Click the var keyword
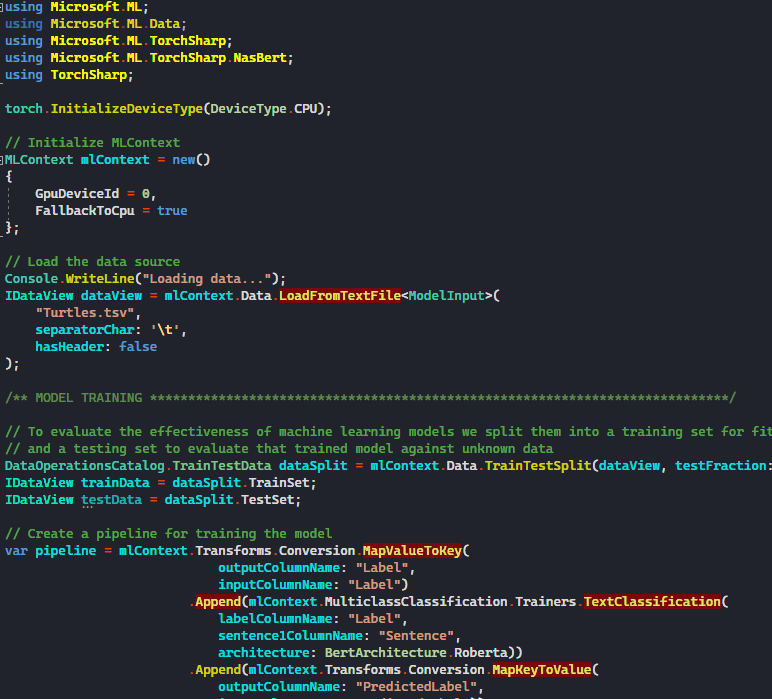Screen dimensions: 772x699 click(x=16, y=551)
